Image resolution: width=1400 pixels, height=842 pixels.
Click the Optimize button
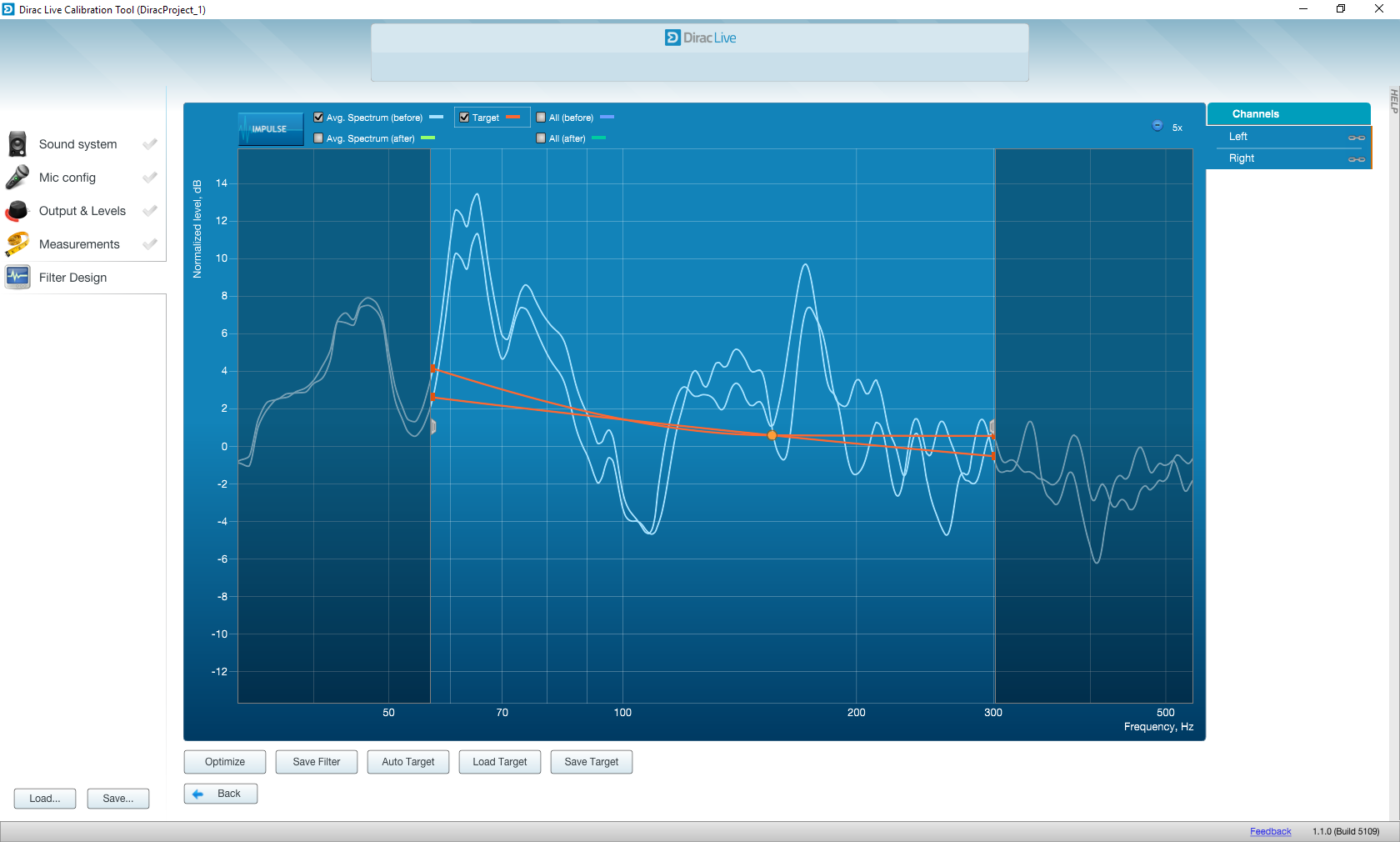tap(225, 762)
